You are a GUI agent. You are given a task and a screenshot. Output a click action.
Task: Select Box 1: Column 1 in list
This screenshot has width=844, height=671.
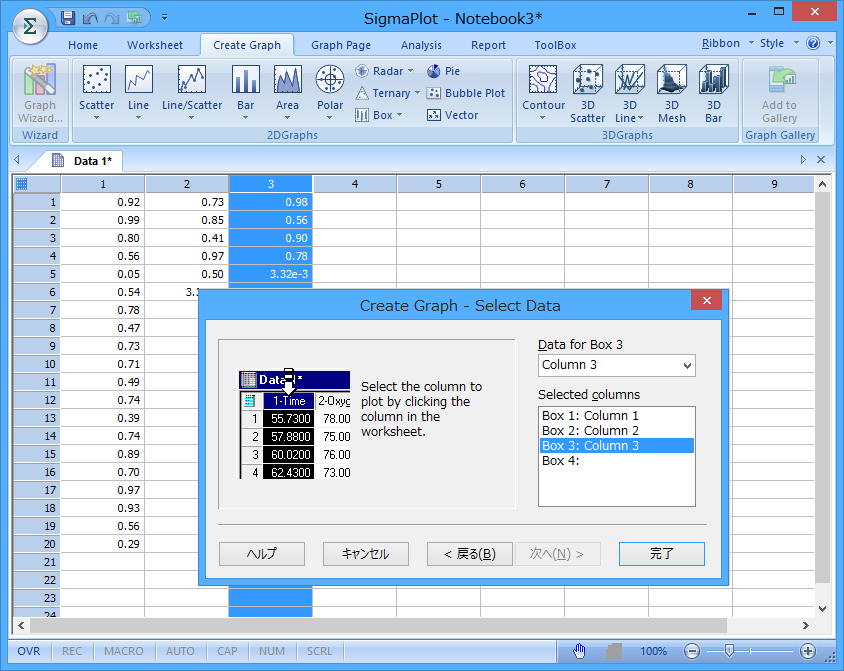point(616,415)
